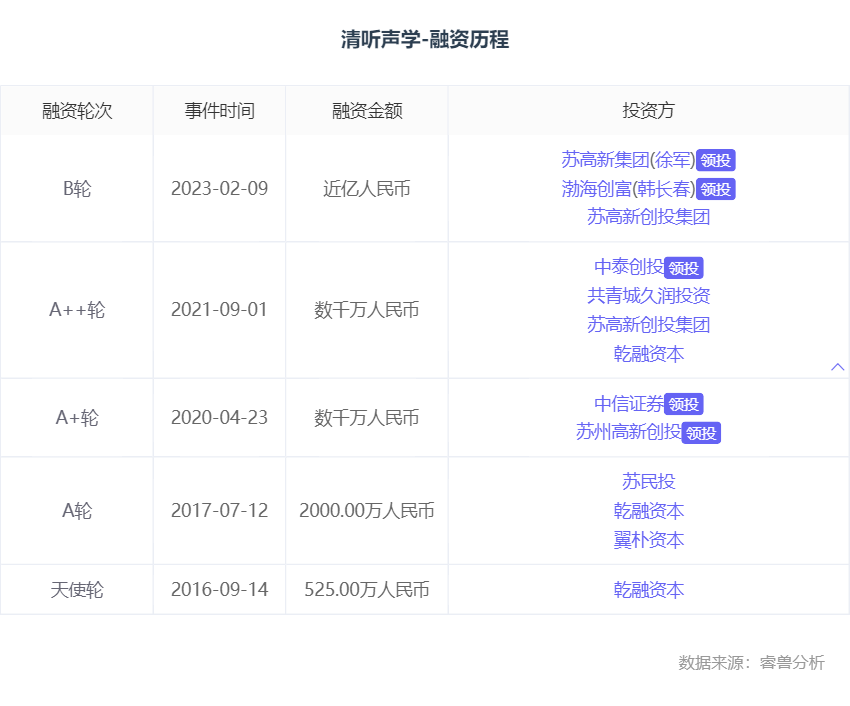Screen dimensions: 850x706
Task: Open 乾融资本 link in A轮 row
Action: [x=648, y=511]
